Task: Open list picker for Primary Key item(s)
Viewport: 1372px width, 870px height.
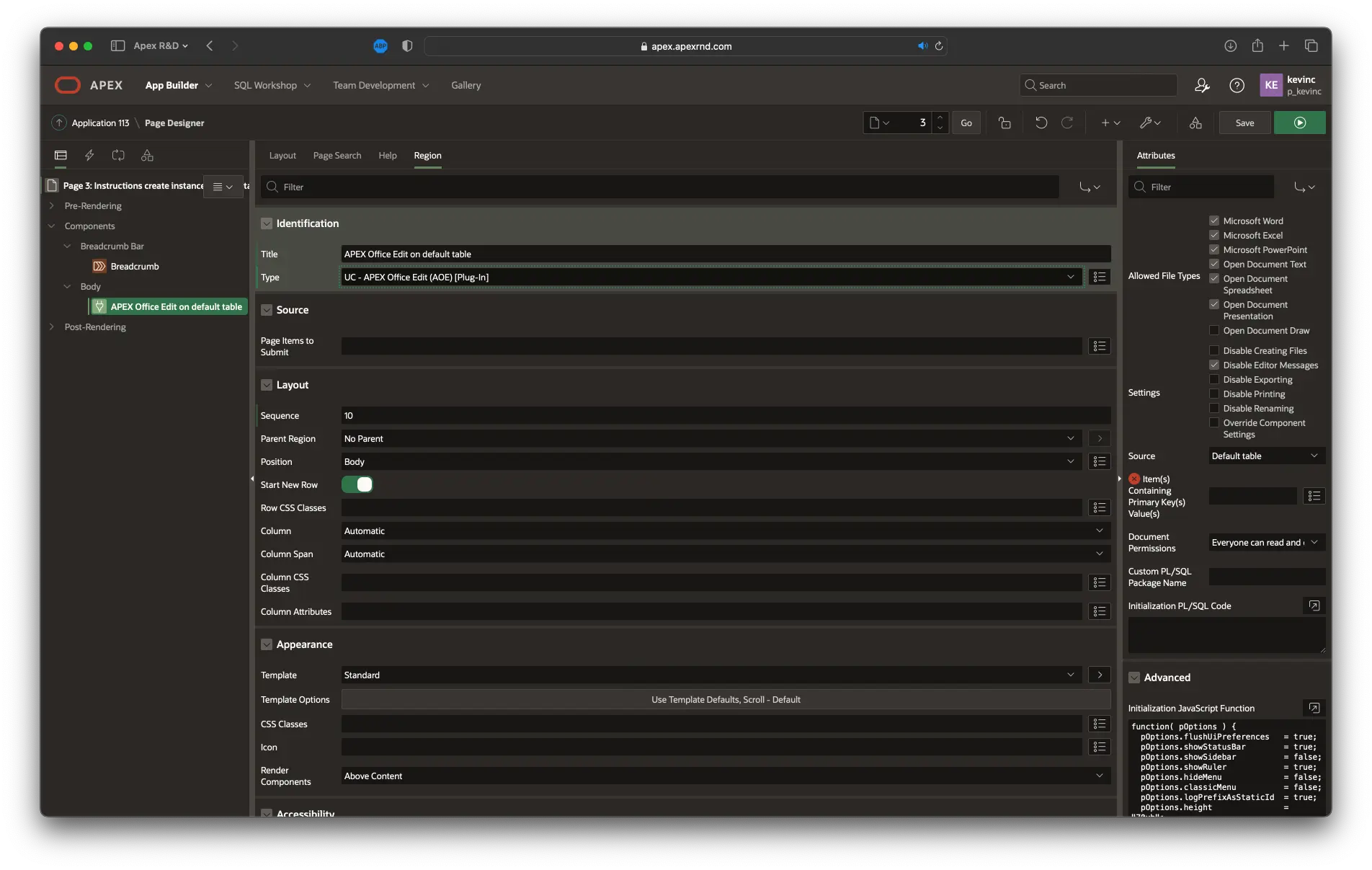Action: 1314,496
